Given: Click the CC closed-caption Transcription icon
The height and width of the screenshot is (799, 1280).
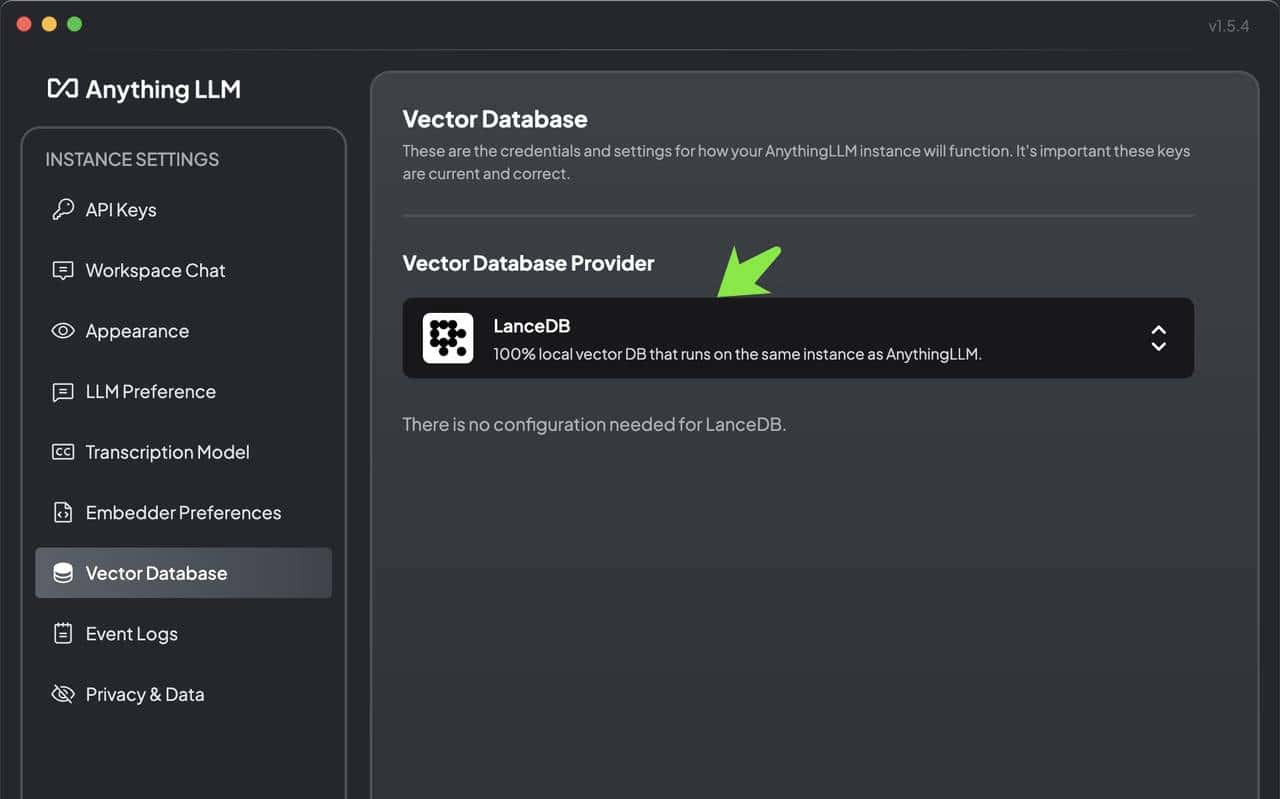Looking at the screenshot, I should (x=63, y=452).
